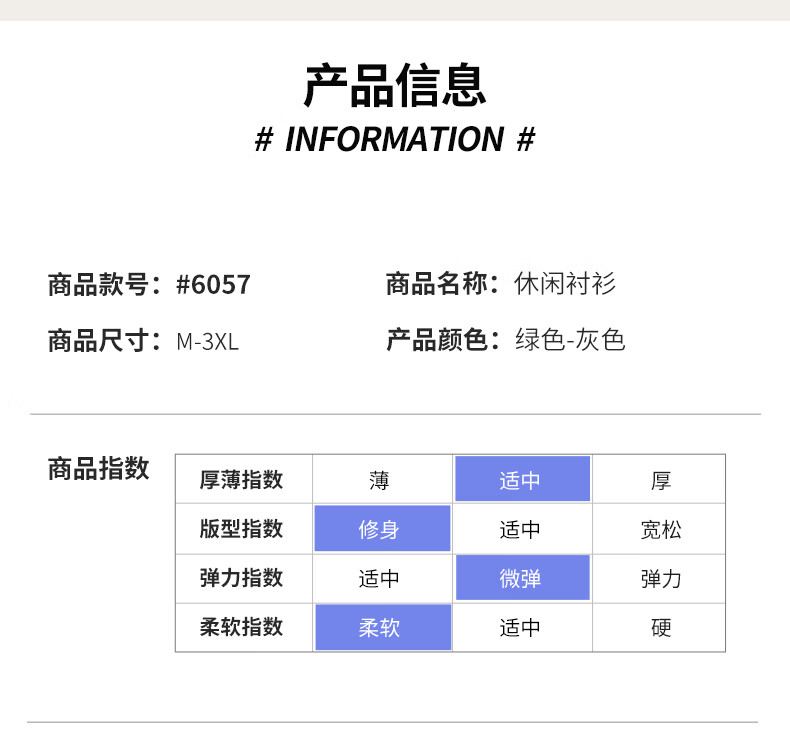Image resolution: width=790 pixels, height=742 pixels.
Task: Select 宽松 in the fit row
Action: (x=660, y=529)
